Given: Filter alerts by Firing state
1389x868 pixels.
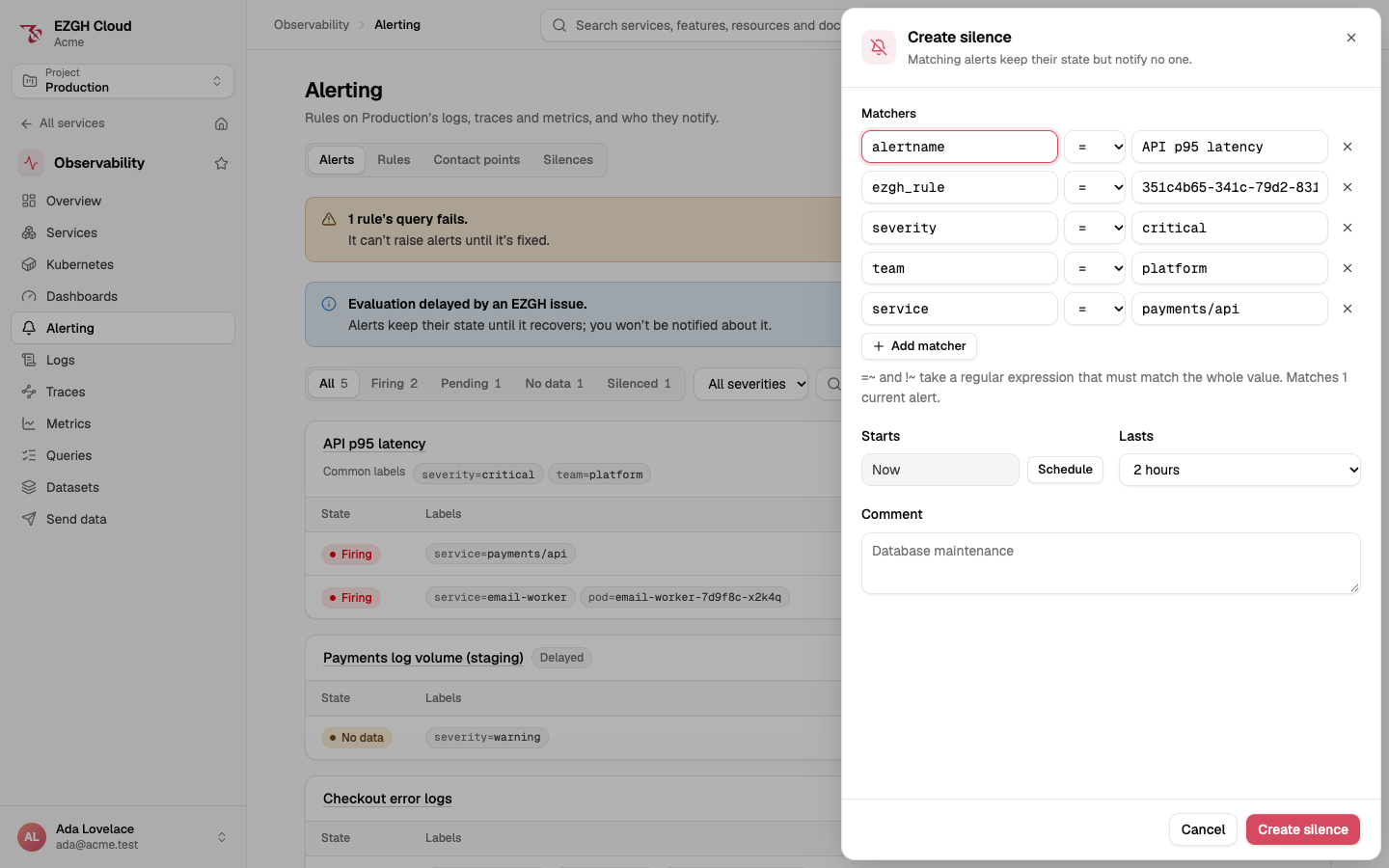Looking at the screenshot, I should click(x=395, y=384).
